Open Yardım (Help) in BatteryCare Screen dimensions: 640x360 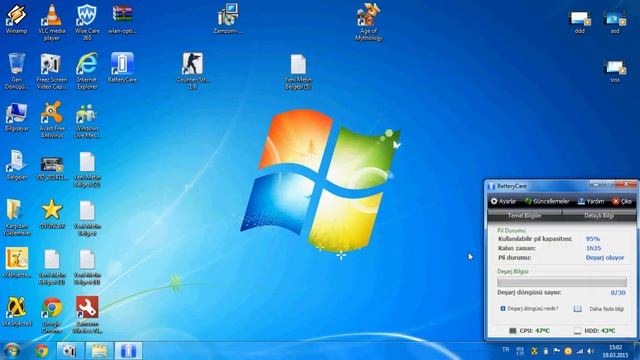click(591, 201)
